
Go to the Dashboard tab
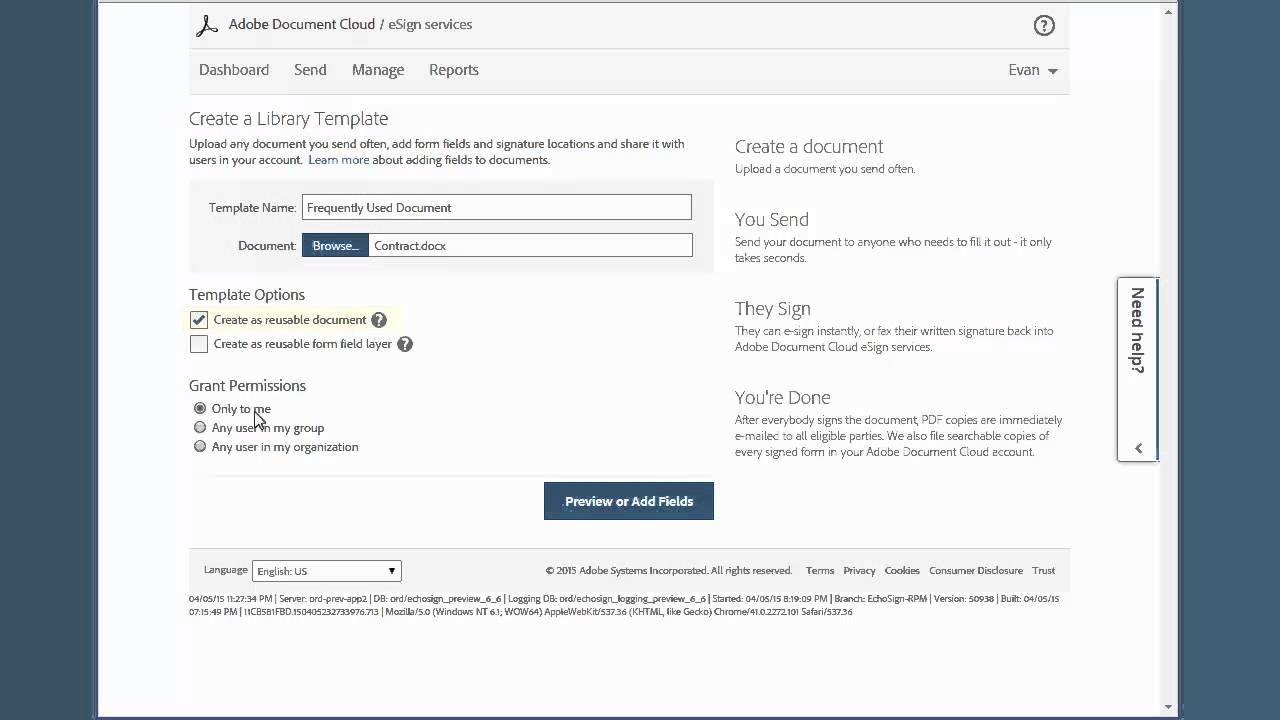(234, 70)
